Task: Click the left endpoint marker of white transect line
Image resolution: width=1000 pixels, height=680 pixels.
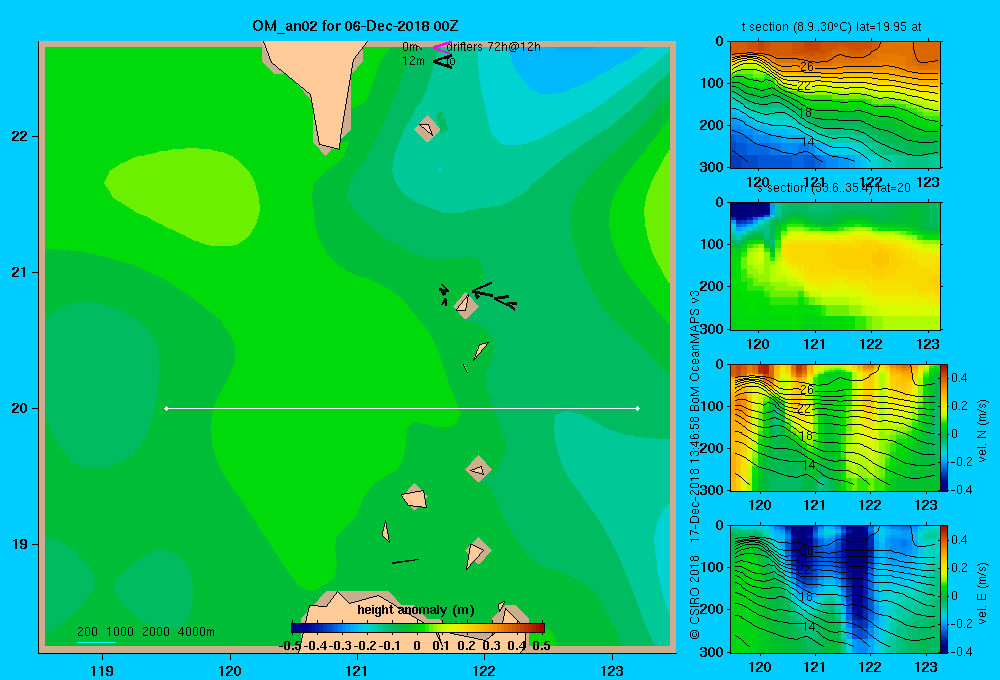Action: (166, 408)
